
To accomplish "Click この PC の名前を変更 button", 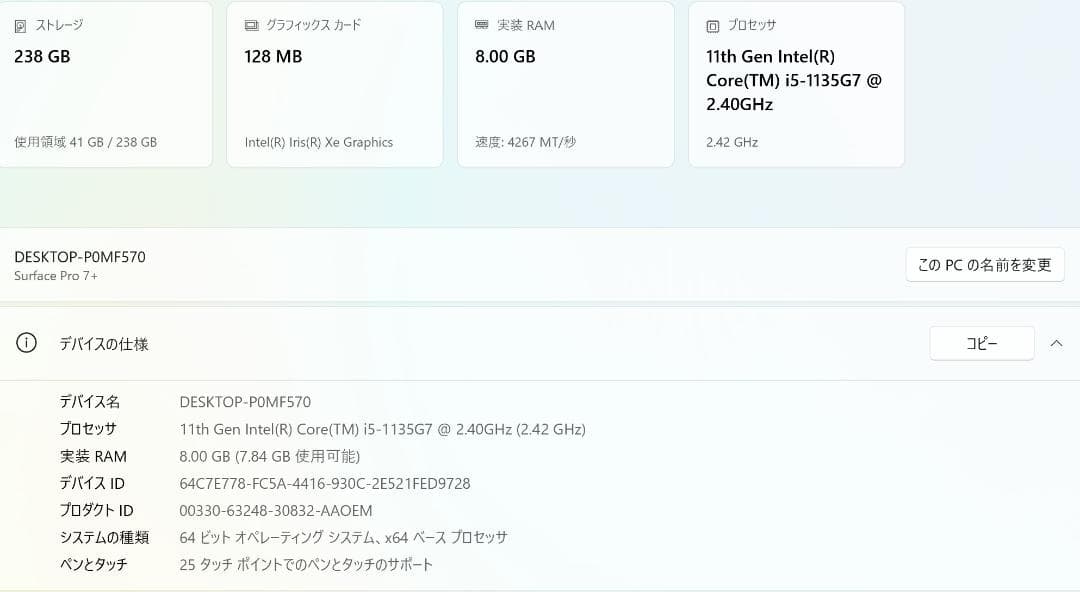I will tap(984, 264).
